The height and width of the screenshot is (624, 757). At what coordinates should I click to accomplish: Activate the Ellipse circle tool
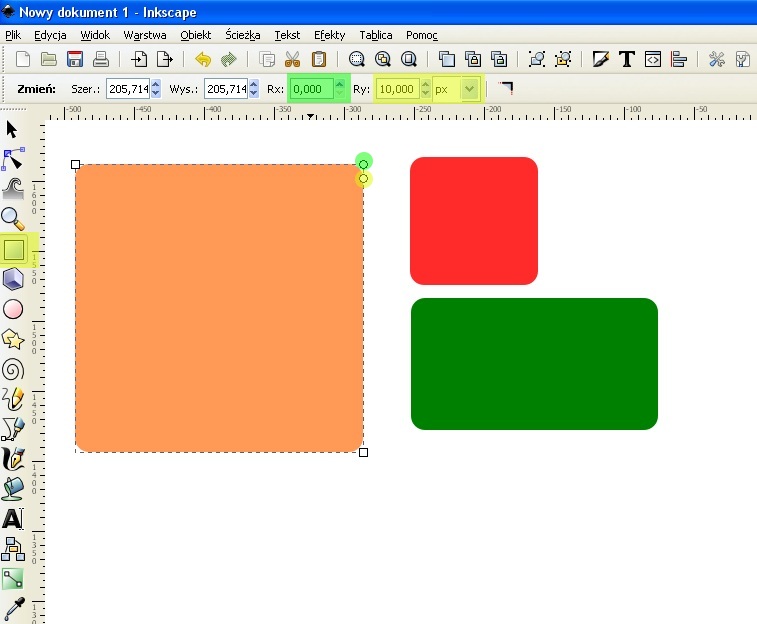(13, 309)
